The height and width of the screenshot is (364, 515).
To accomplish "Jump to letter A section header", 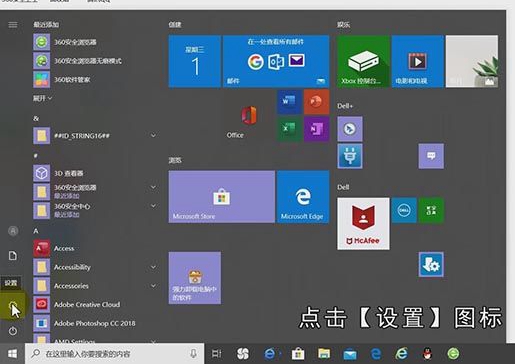I will tap(36, 231).
